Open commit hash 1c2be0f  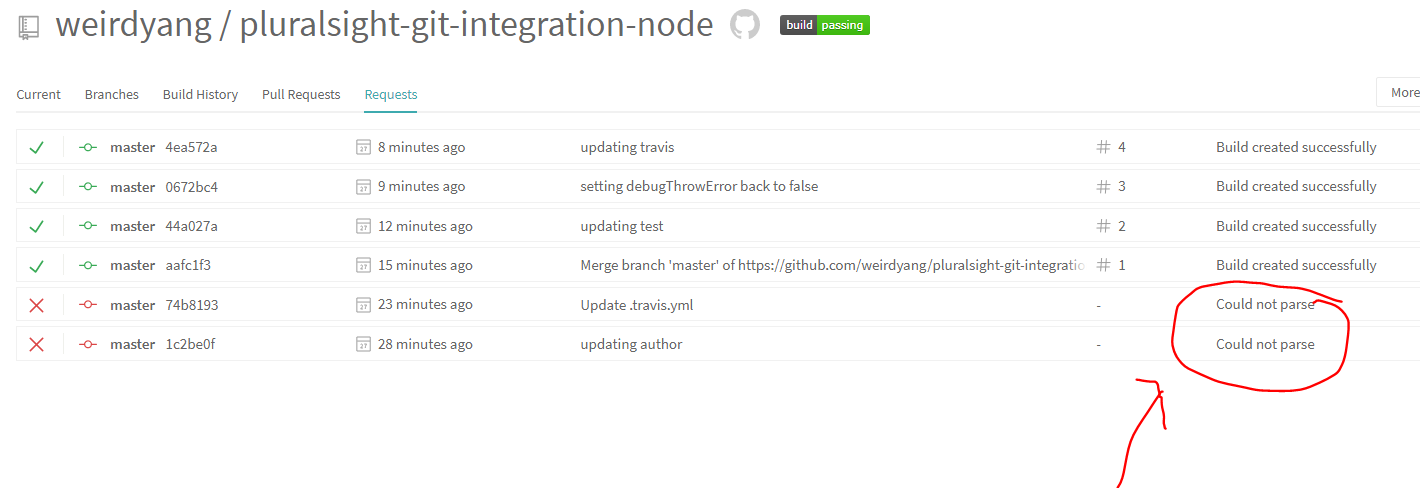click(x=190, y=344)
